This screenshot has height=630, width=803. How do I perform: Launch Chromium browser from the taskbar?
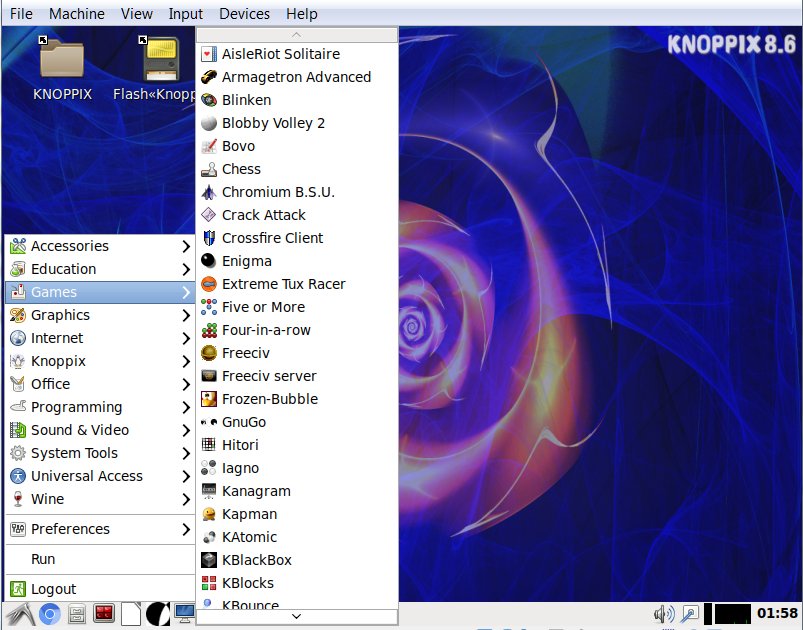(50, 614)
